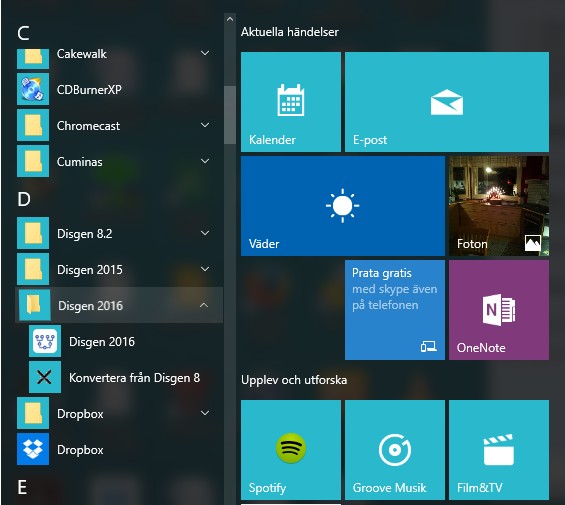Select the Cuminas folder label

click(80, 161)
